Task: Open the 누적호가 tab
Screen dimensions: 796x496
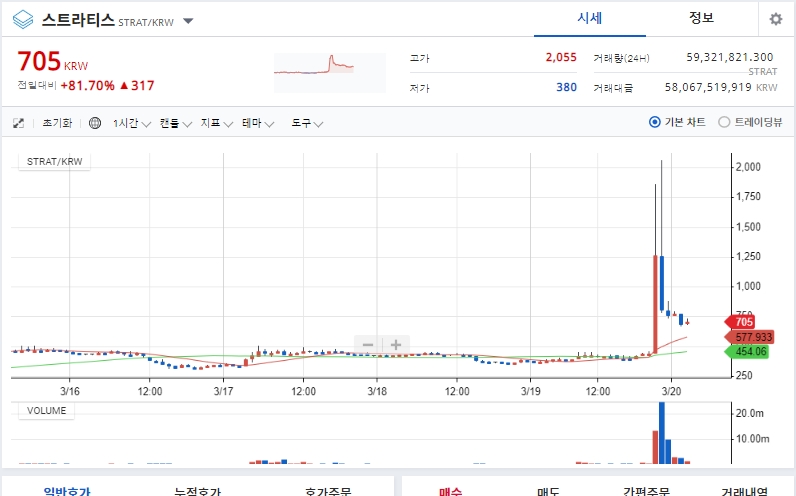Action: click(x=197, y=490)
